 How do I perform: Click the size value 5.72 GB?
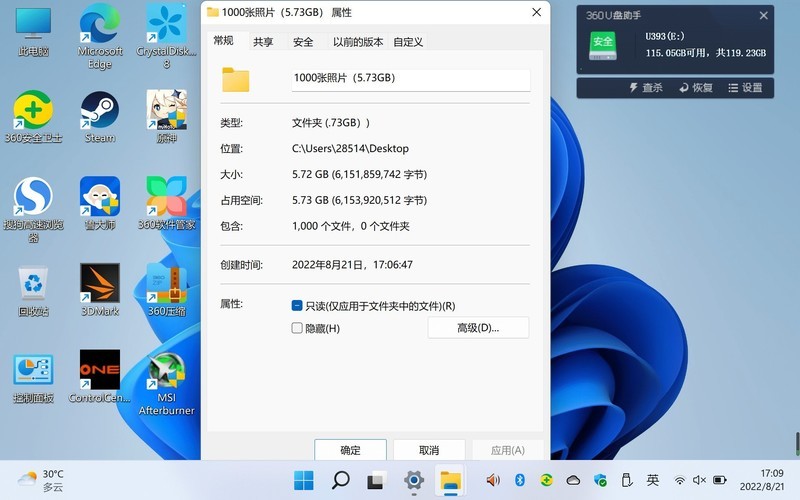point(359,174)
